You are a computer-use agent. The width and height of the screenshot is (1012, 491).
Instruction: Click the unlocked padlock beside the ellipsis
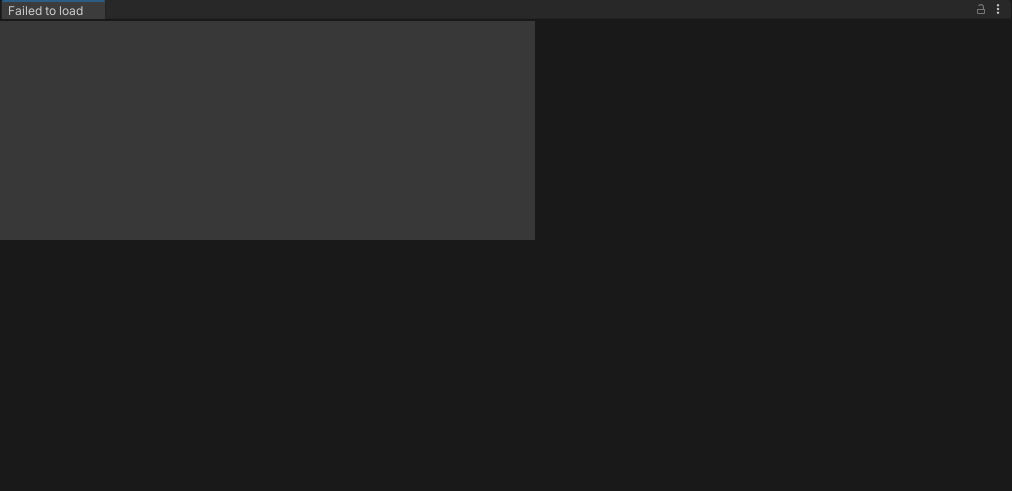(x=980, y=9)
